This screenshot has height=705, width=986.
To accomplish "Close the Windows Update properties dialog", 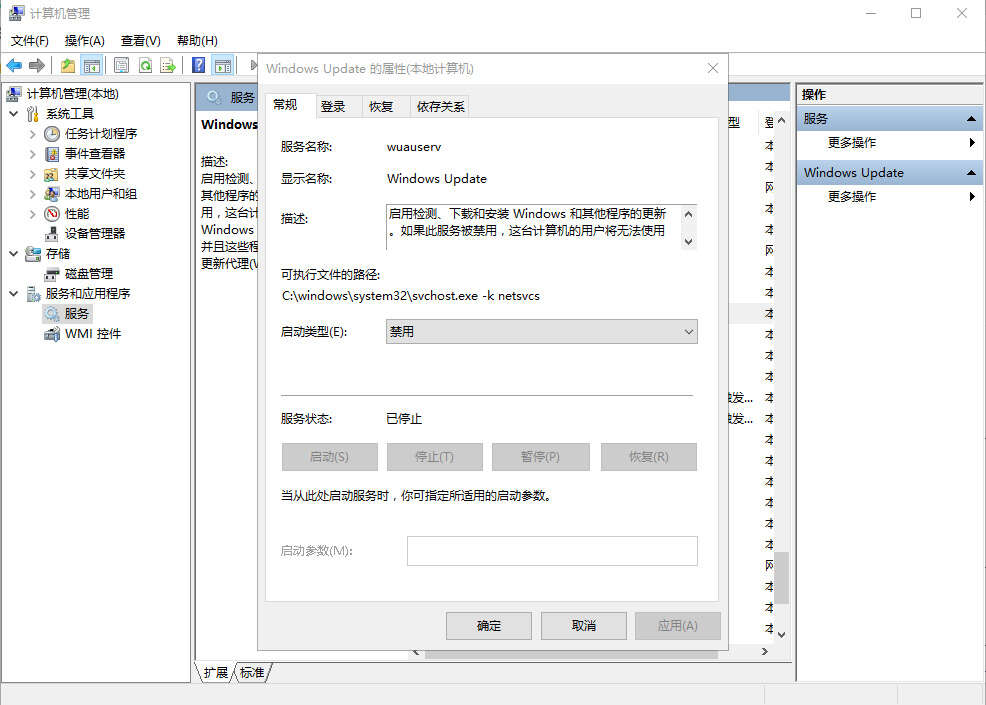I will click(712, 68).
